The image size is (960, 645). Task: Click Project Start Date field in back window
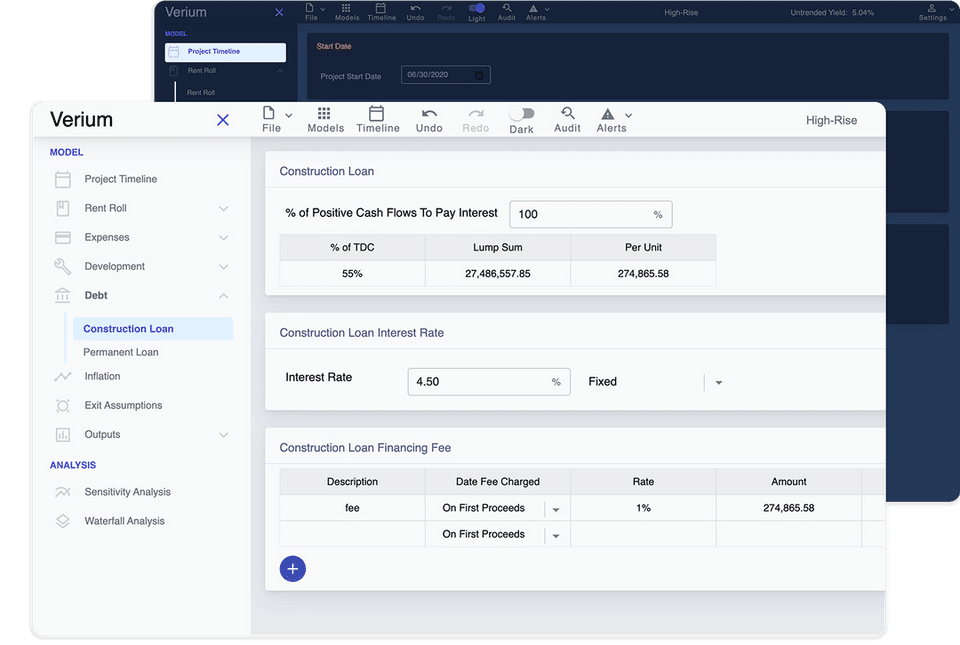pyautogui.click(x=446, y=75)
